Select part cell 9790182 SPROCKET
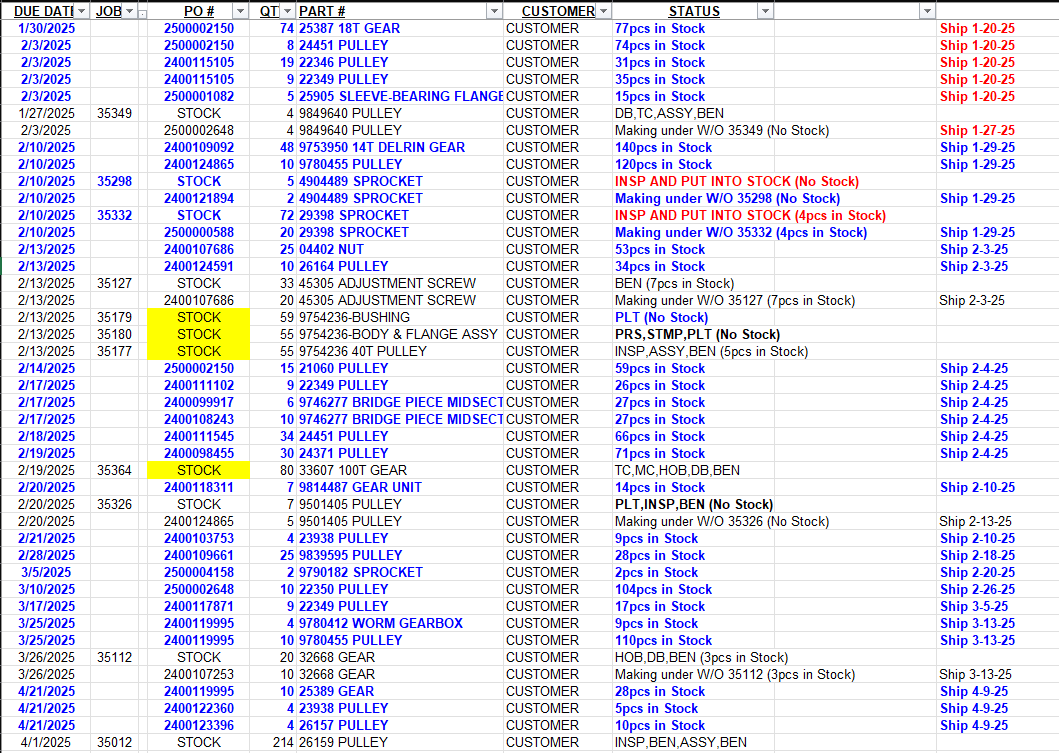1059x753 pixels. 400,573
